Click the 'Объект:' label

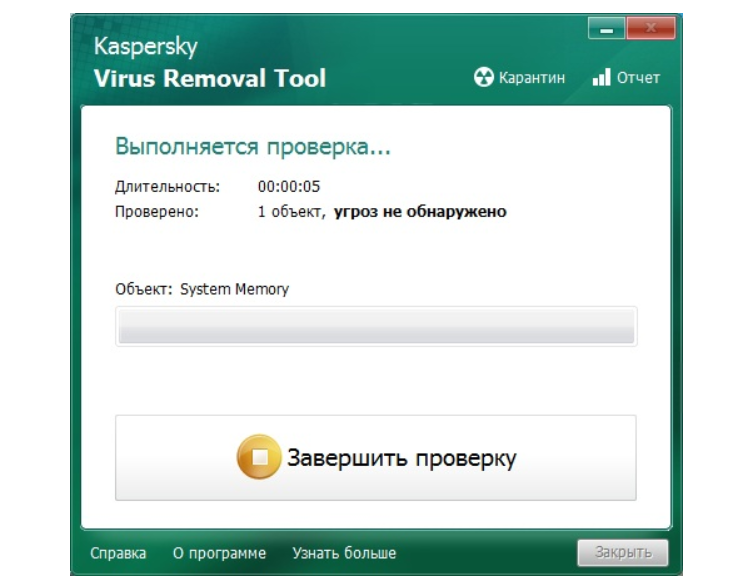[144, 289]
